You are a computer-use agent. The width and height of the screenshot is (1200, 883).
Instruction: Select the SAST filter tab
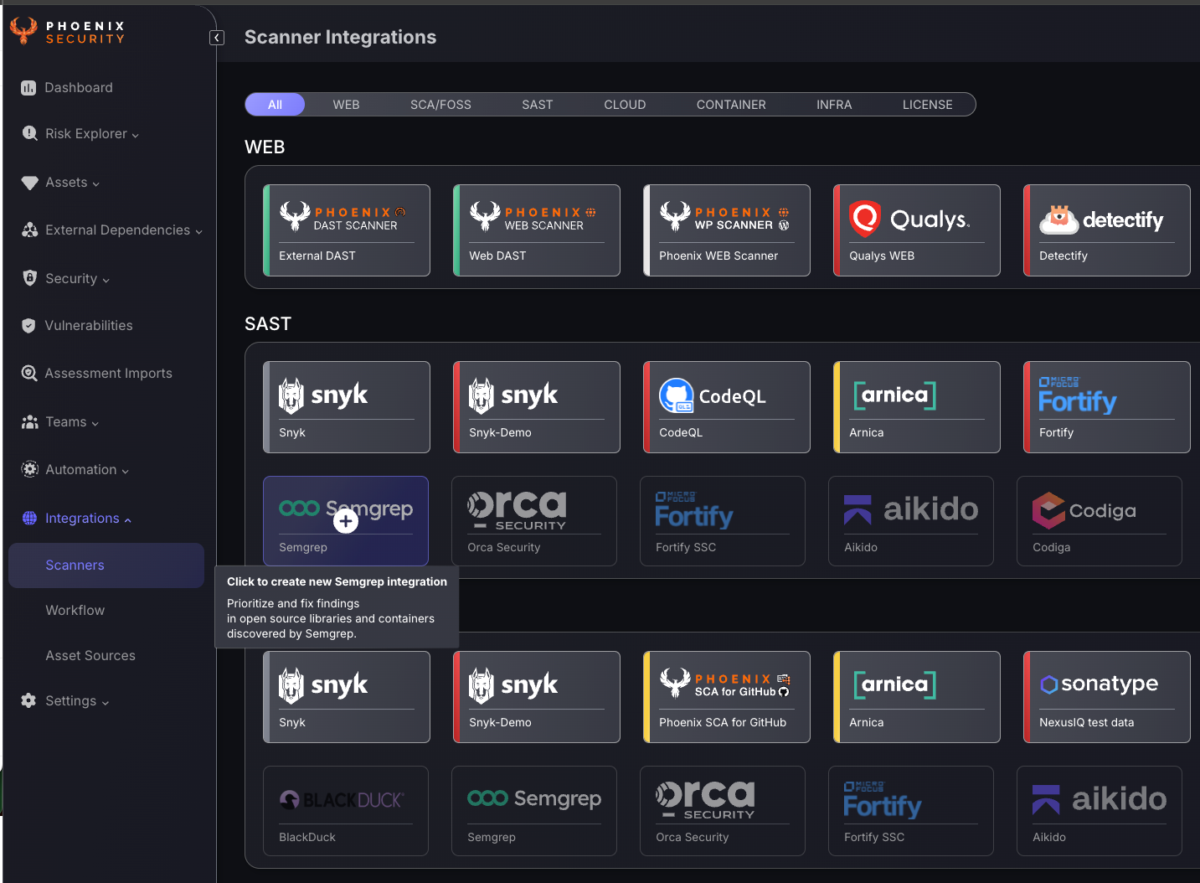pyautogui.click(x=537, y=105)
